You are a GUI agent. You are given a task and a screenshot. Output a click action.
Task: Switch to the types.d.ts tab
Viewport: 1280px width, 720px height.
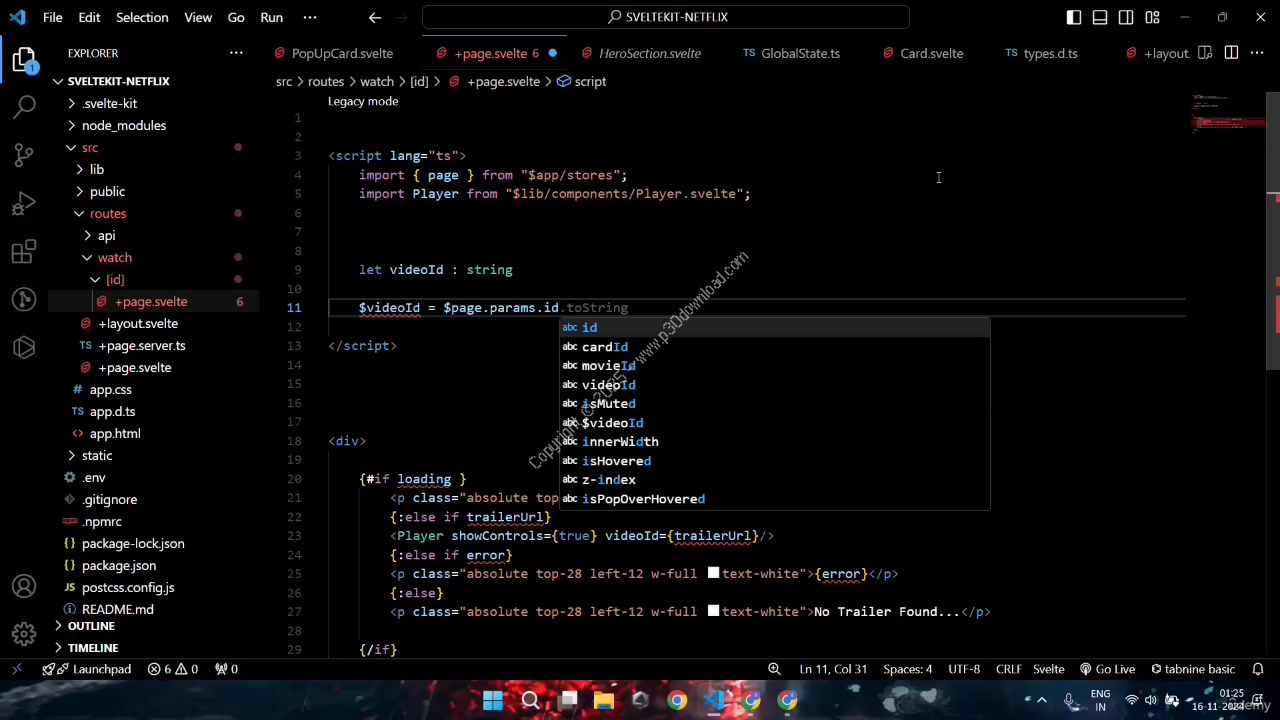[x=1041, y=53]
